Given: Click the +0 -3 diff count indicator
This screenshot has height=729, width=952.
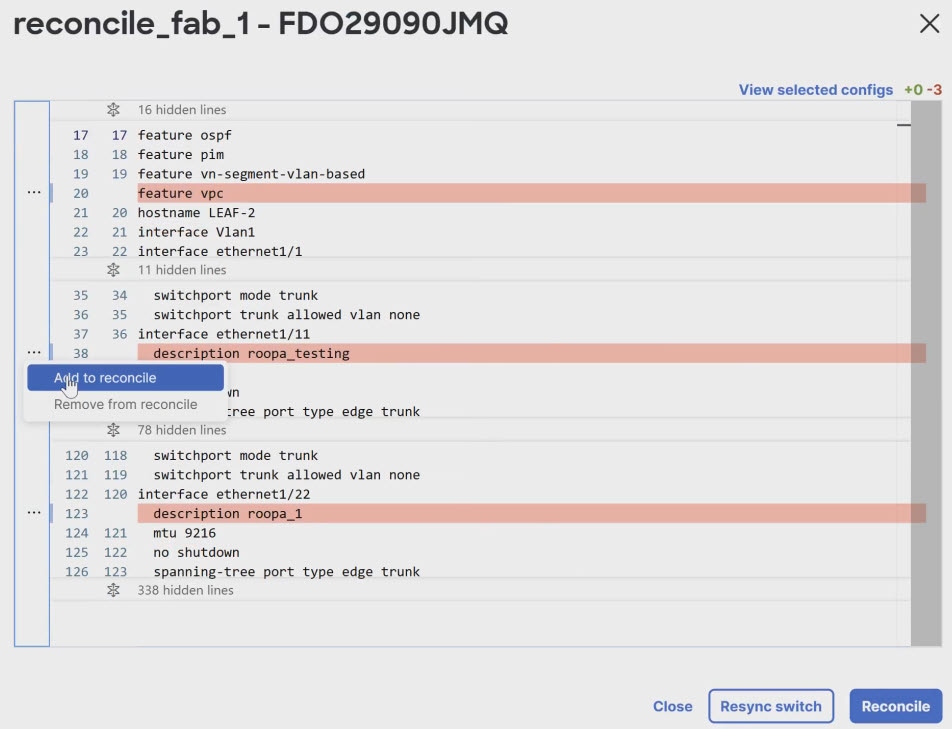Looking at the screenshot, I should pyautogui.click(x=922, y=90).
